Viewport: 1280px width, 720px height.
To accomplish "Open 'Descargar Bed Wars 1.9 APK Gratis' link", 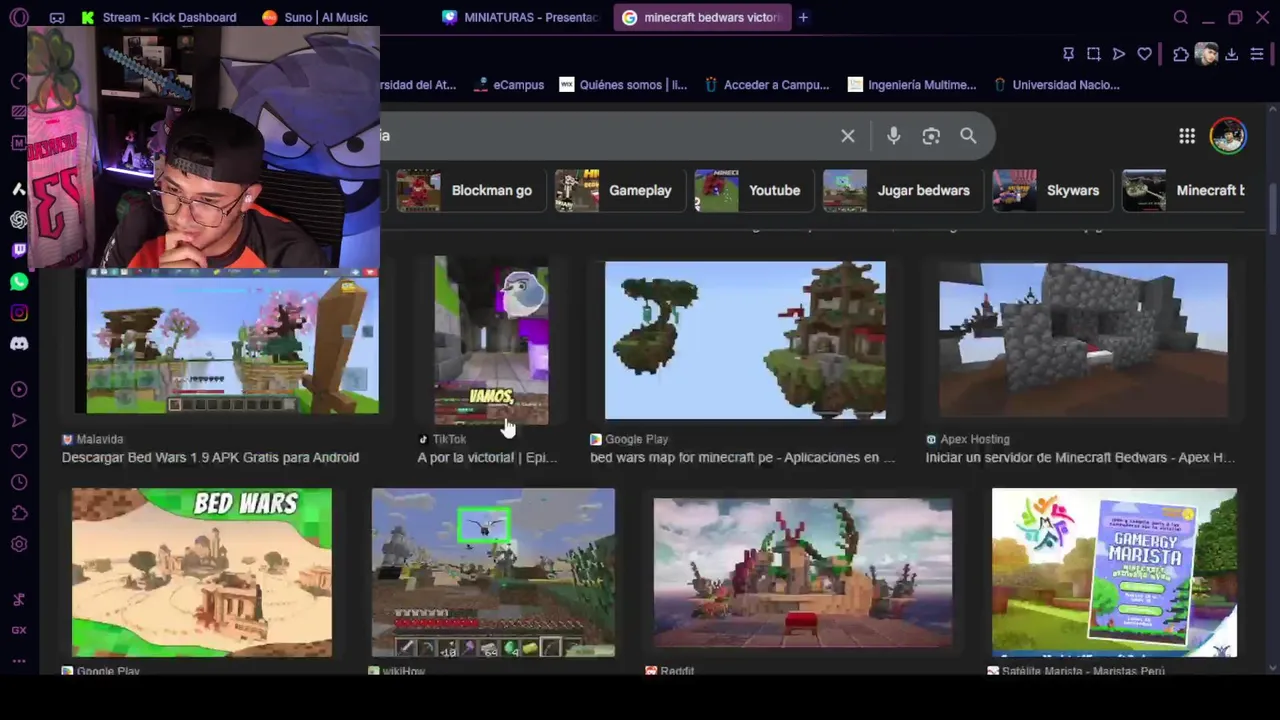I will coord(210,457).
